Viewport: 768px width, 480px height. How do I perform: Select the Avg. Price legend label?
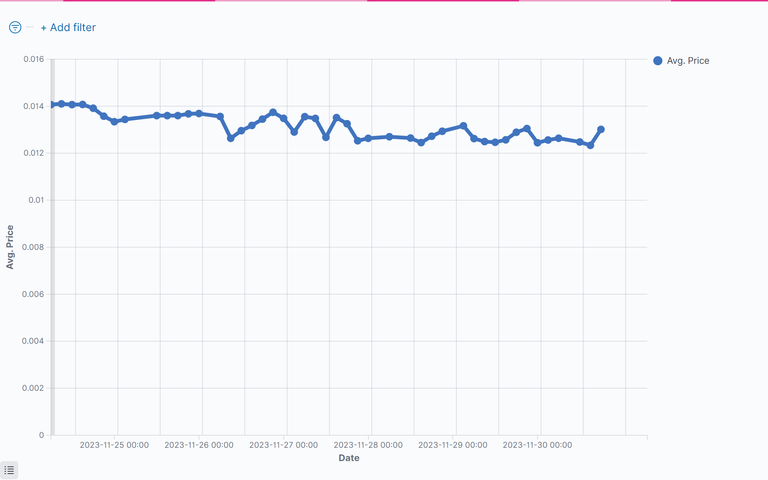pyautogui.click(x=688, y=61)
